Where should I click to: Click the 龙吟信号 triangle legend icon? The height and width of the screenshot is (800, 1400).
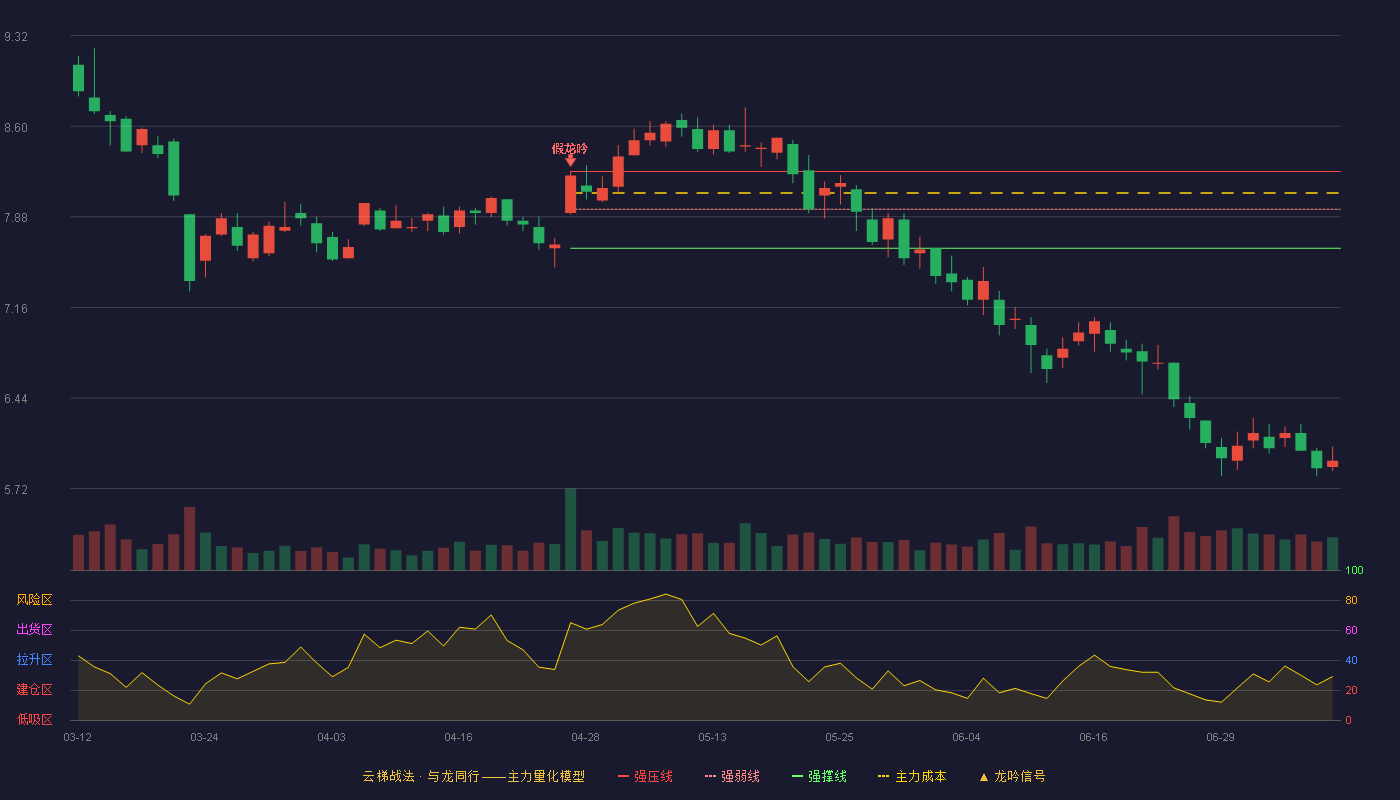pos(983,777)
